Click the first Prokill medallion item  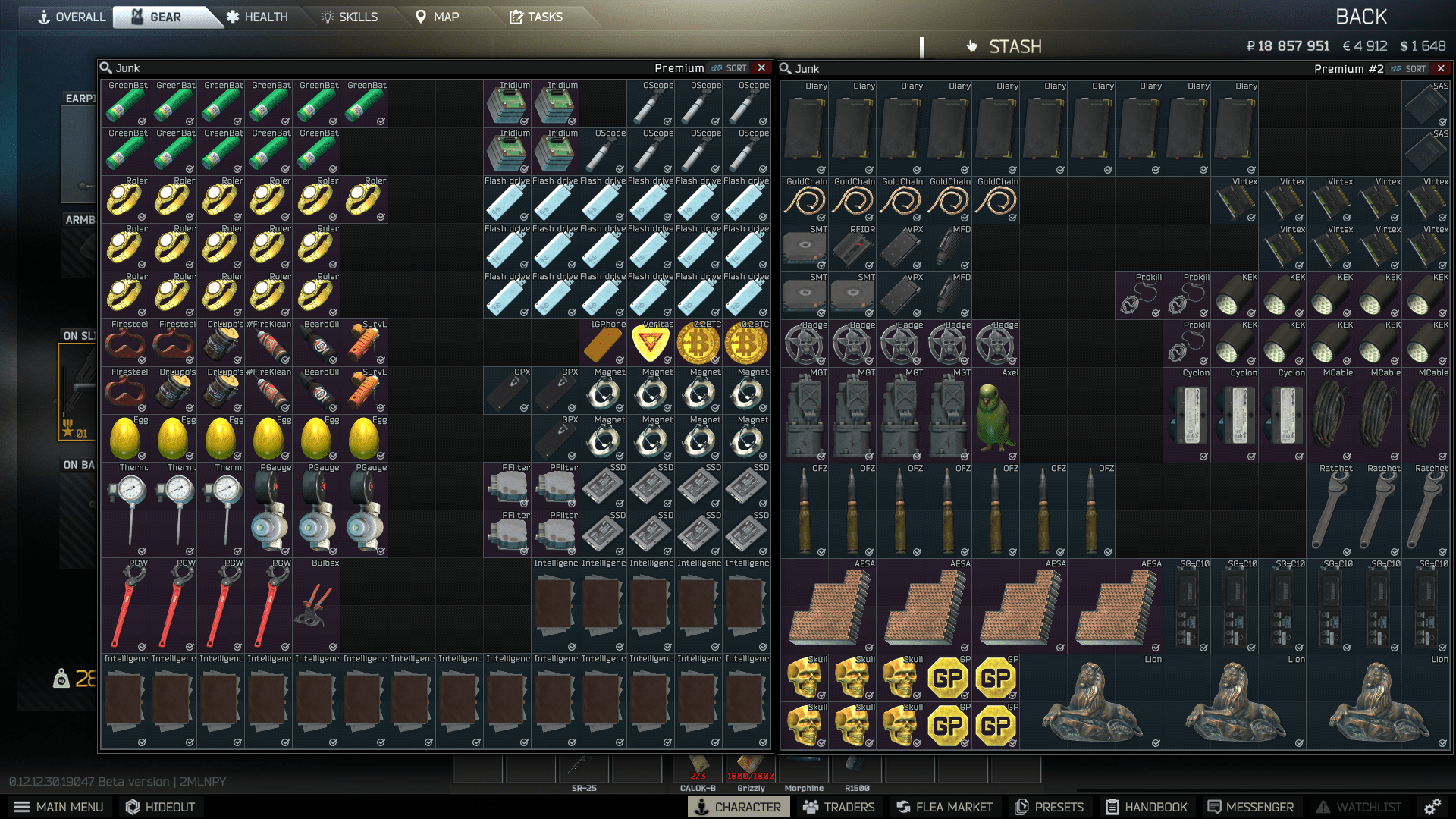[1139, 296]
